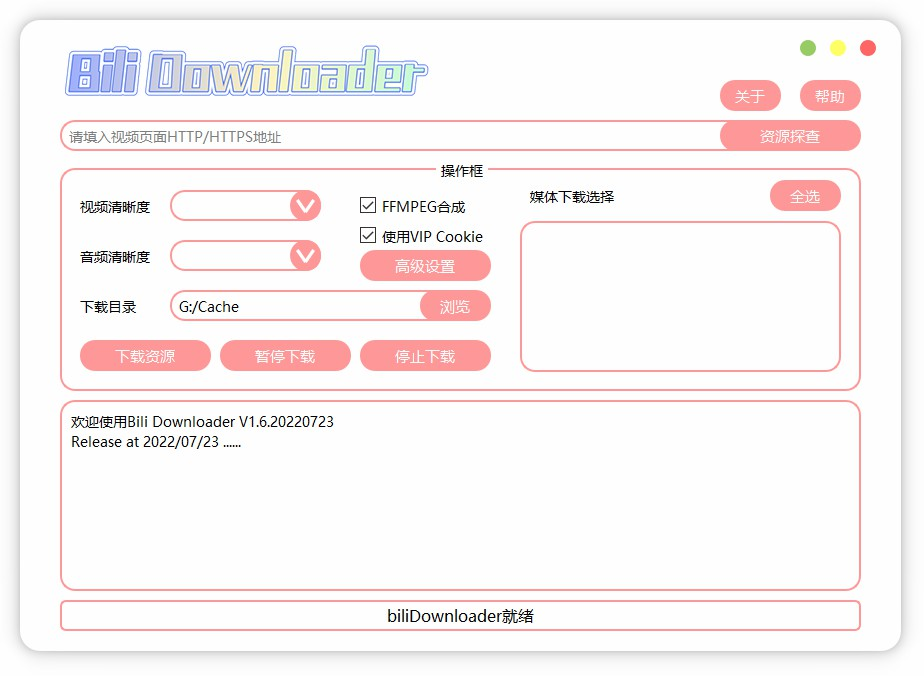Click the 视频清晰度 label
Viewport: 924px width, 676px height.
click(x=115, y=207)
